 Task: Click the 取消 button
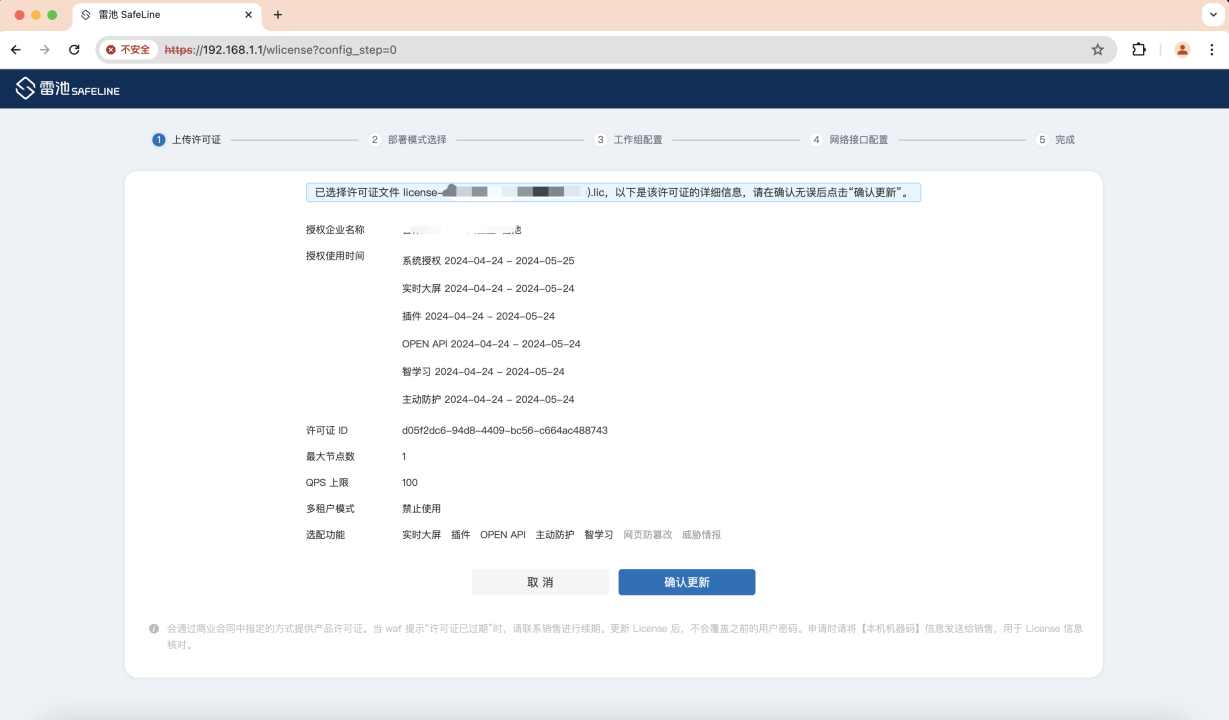(x=540, y=582)
